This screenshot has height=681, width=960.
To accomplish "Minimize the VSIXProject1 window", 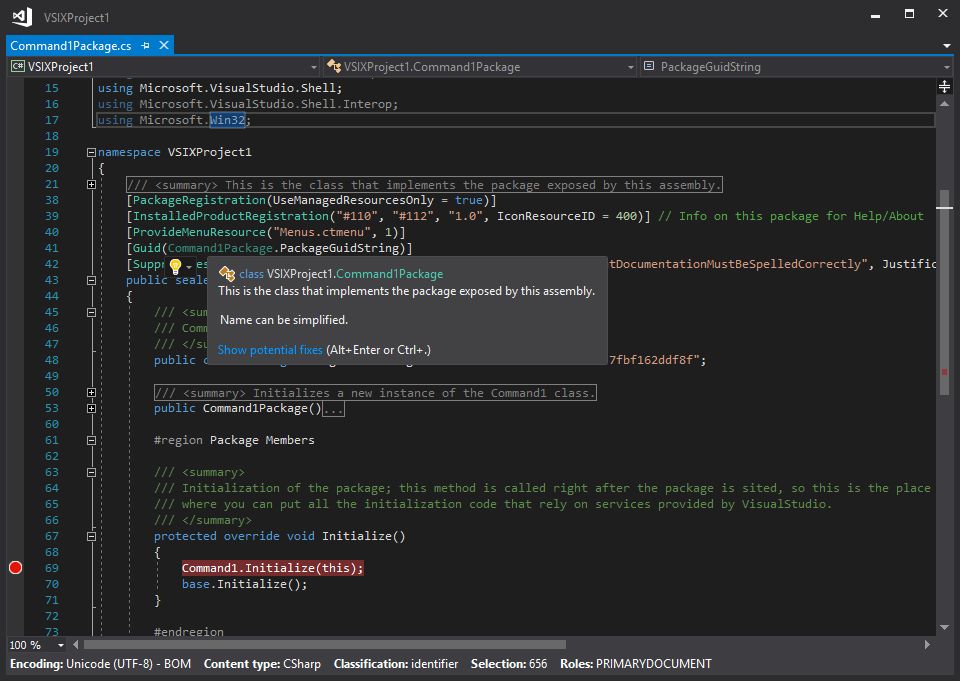I will tap(876, 15).
